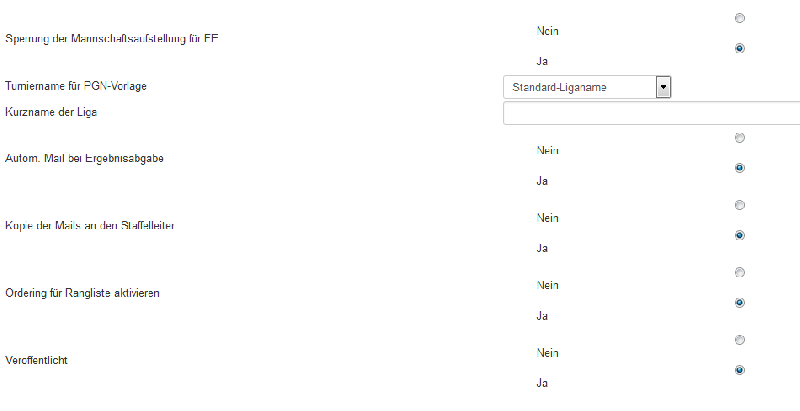Image resolution: width=800 pixels, height=411 pixels.
Task: Set Veröffentlicht to Nein radio button
Action: pos(739,339)
